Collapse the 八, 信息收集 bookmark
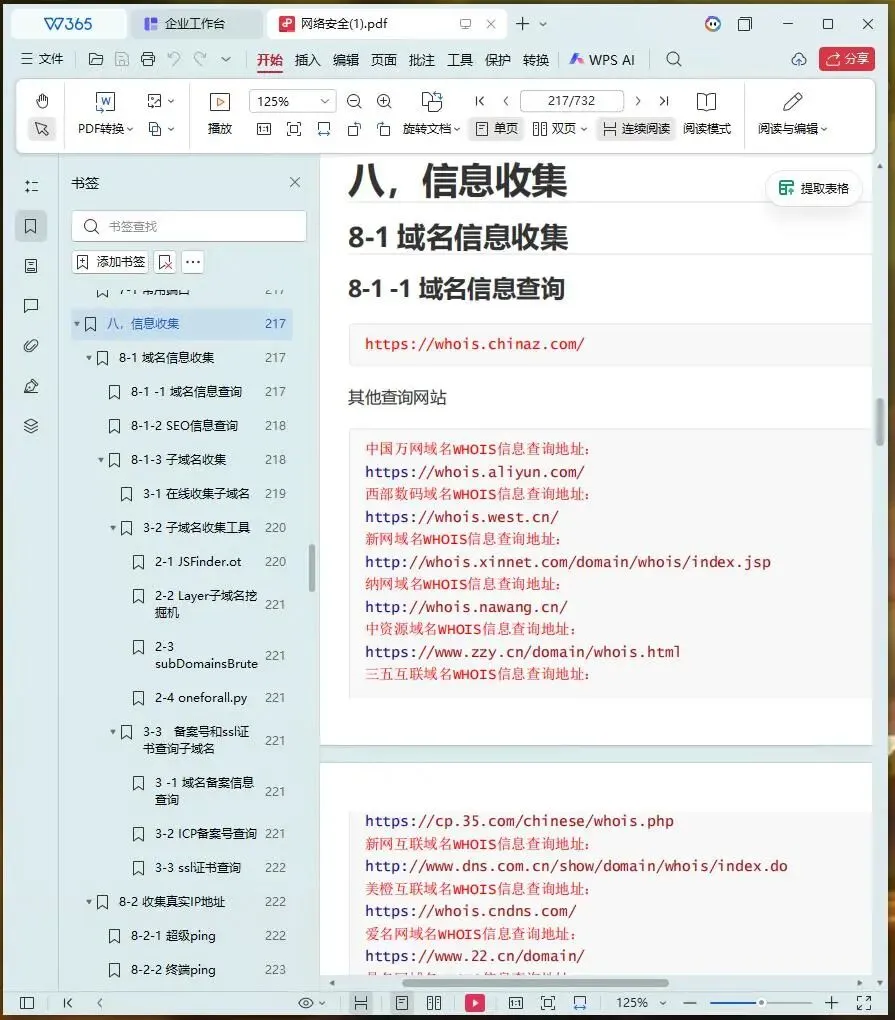Image resolution: width=895 pixels, height=1020 pixels. click(x=77, y=323)
